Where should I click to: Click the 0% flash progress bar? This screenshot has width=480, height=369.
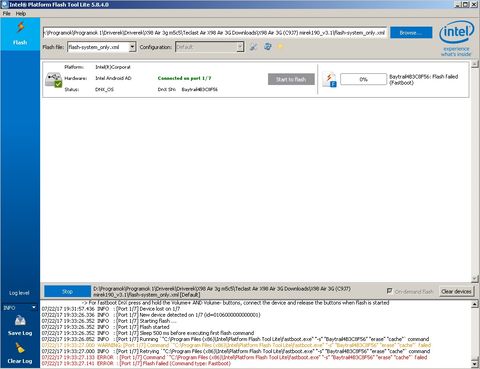[x=363, y=79]
